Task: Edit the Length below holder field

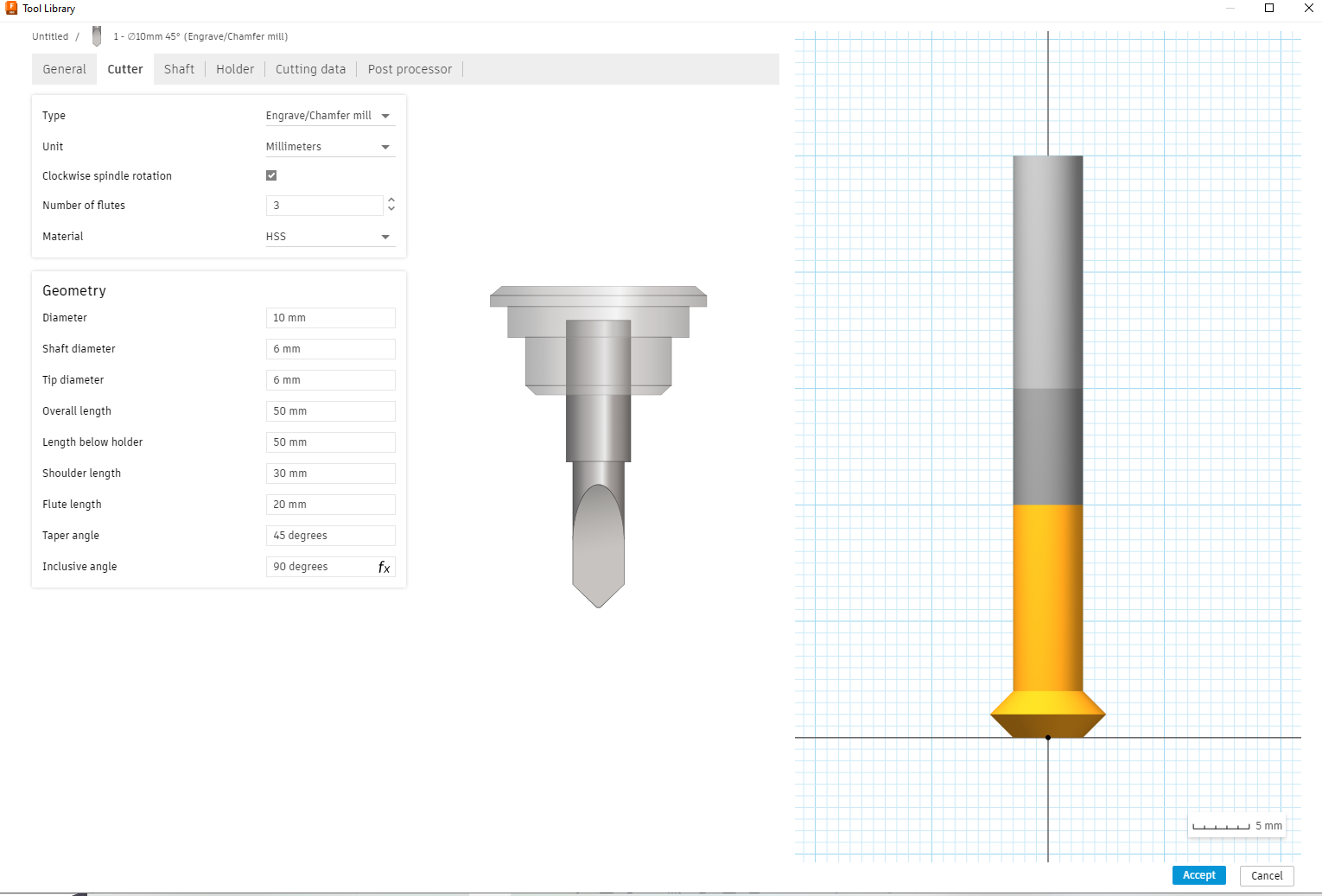Action: pyautogui.click(x=331, y=442)
